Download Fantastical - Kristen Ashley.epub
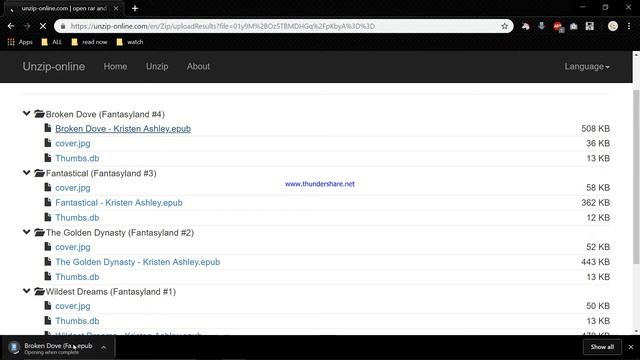 tap(119, 203)
